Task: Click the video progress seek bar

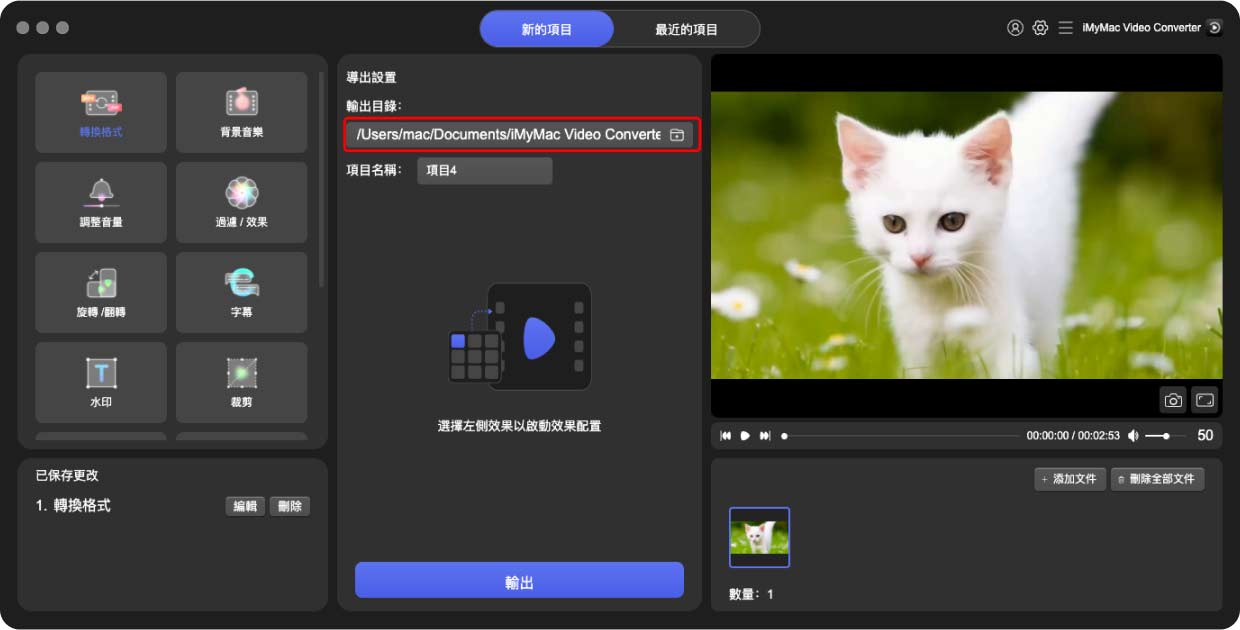Action: click(901, 436)
